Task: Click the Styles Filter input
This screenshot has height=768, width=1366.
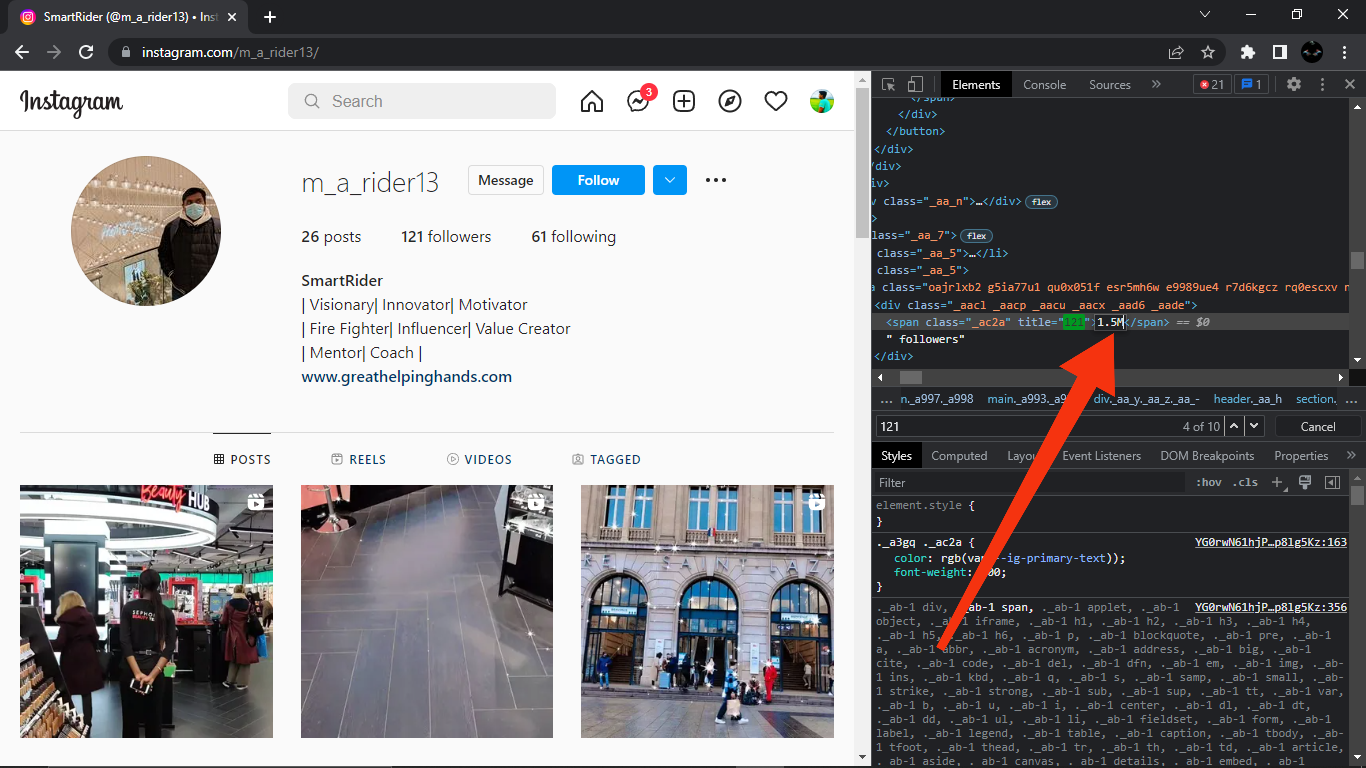Action: tap(1030, 482)
